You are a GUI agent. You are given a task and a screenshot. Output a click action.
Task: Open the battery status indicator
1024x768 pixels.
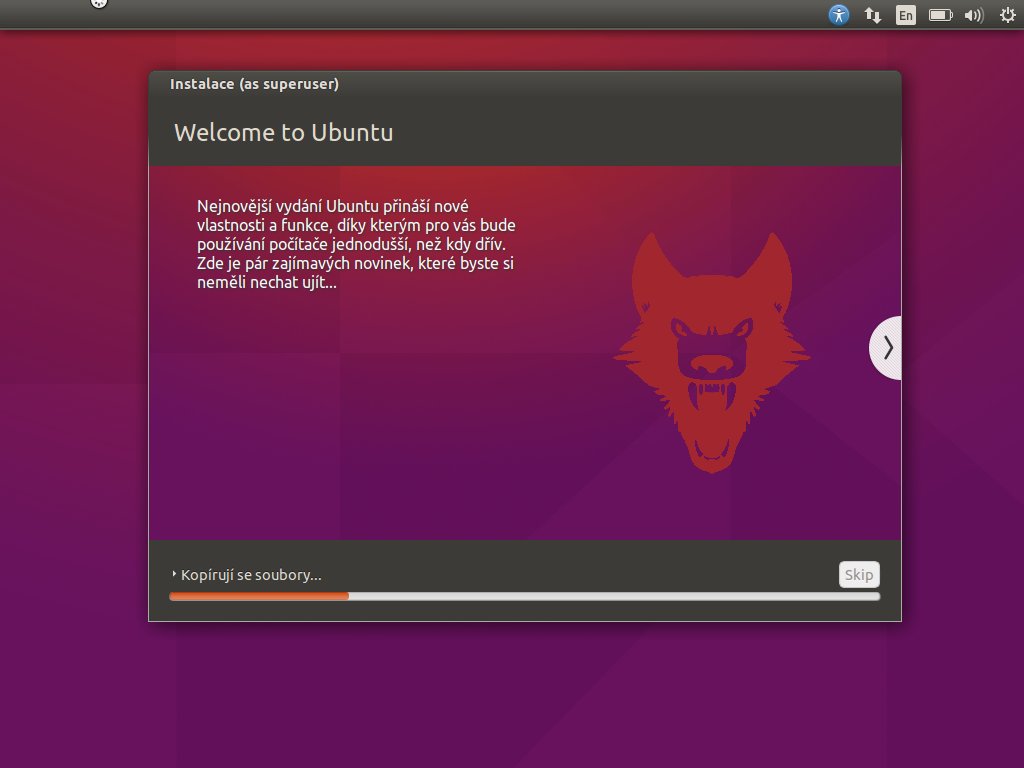point(940,15)
